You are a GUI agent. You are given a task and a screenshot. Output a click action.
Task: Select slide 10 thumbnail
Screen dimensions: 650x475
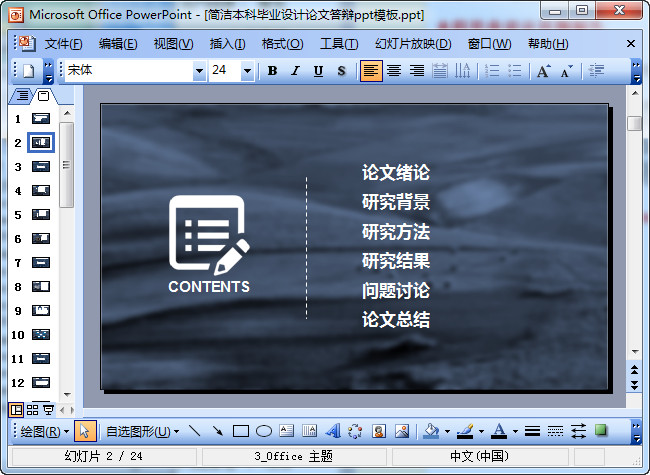coord(41,334)
